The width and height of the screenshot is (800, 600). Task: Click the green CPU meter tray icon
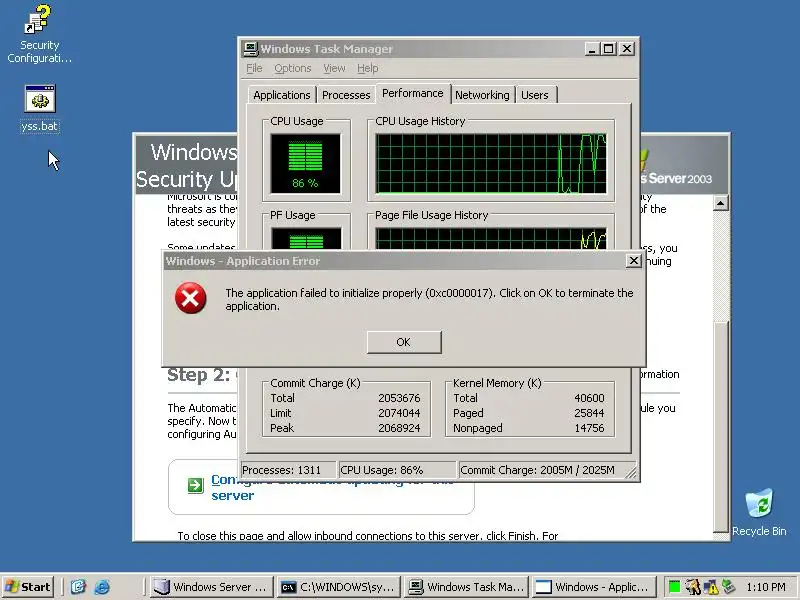674,587
